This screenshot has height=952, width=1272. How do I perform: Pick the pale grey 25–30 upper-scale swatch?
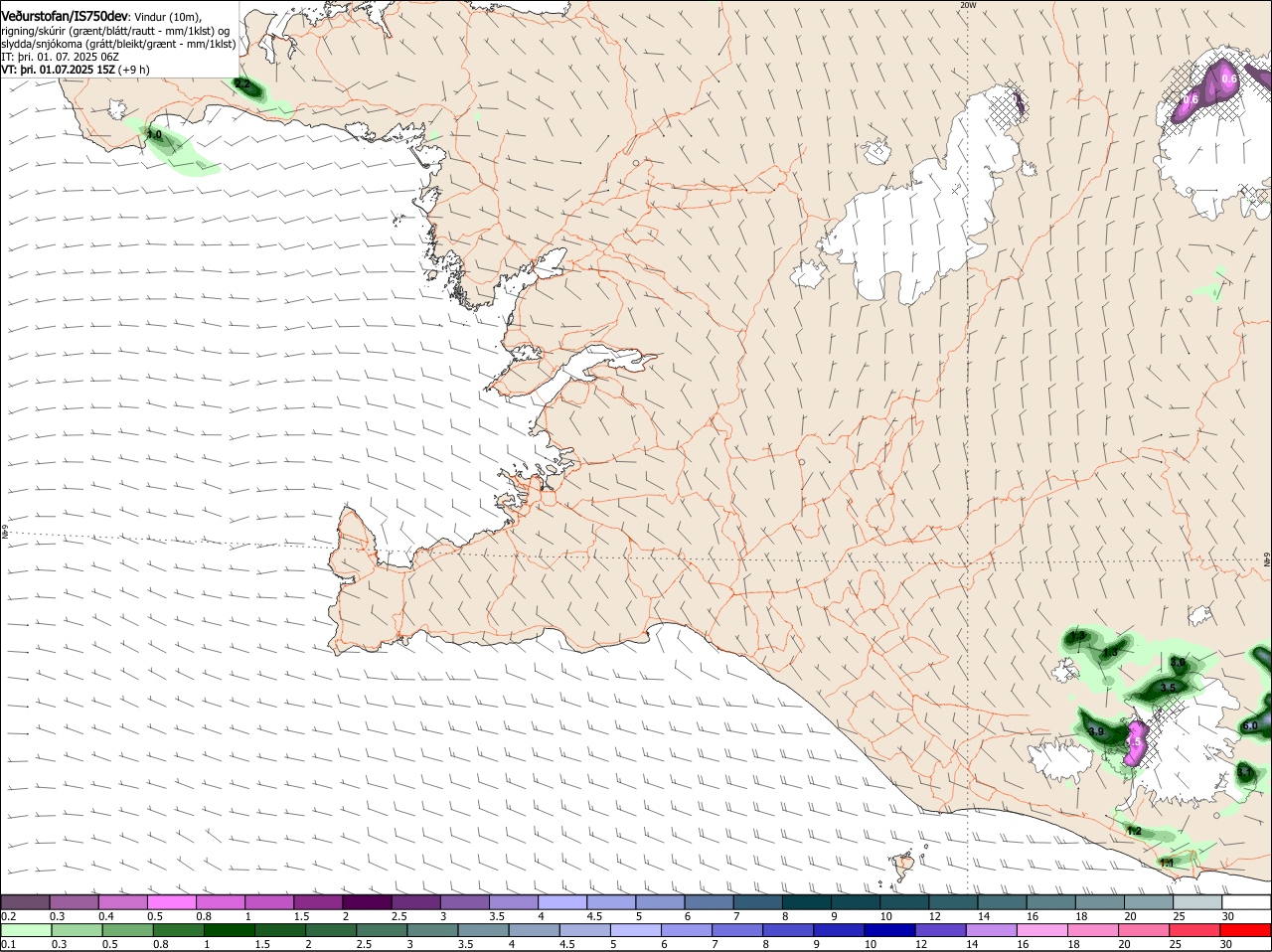(x=1196, y=902)
